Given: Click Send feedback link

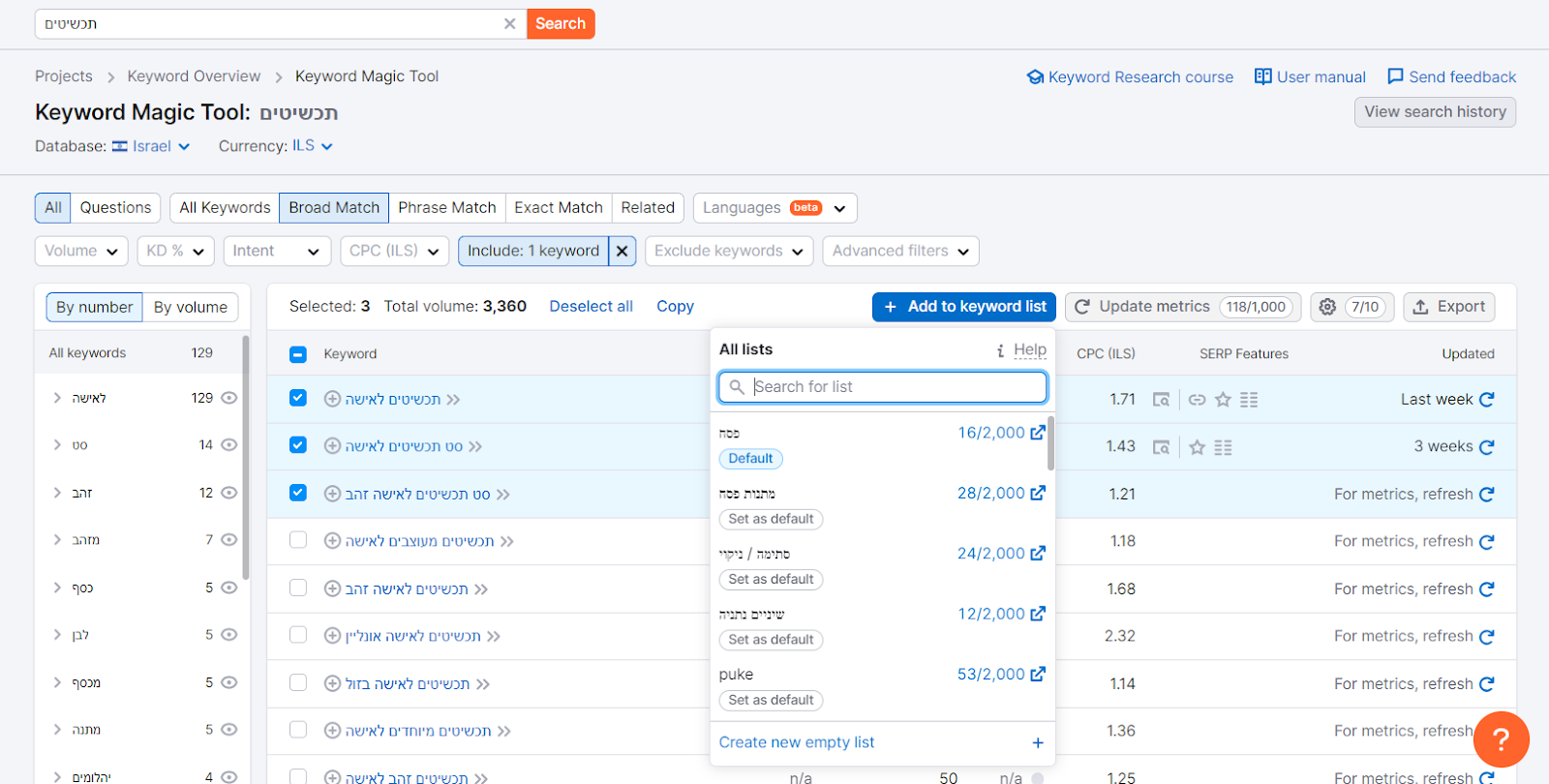Looking at the screenshot, I should [1451, 76].
